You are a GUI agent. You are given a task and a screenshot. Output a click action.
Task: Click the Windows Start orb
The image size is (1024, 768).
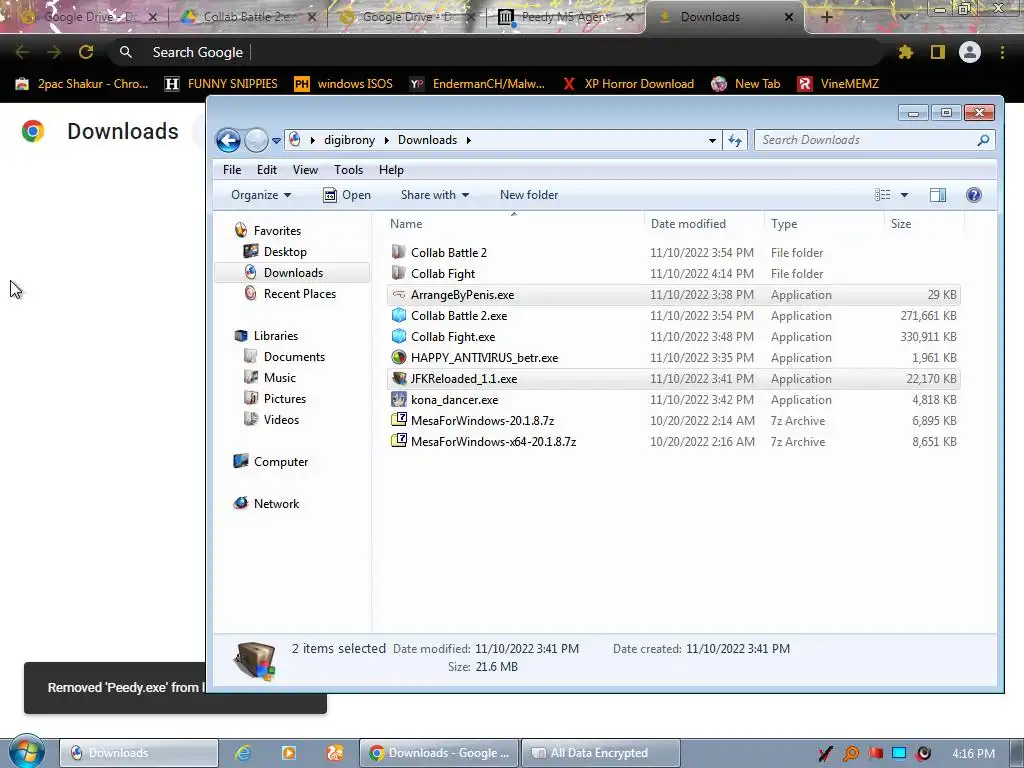pyautogui.click(x=27, y=752)
